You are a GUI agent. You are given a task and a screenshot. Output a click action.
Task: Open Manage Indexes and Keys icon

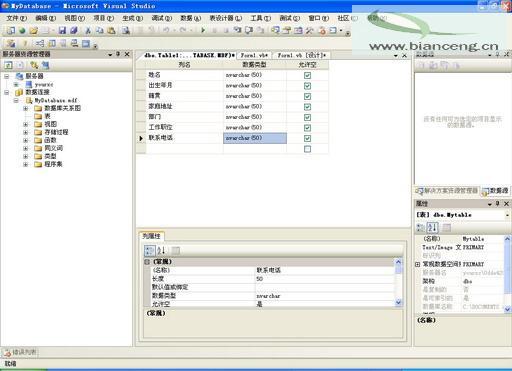[52, 43]
